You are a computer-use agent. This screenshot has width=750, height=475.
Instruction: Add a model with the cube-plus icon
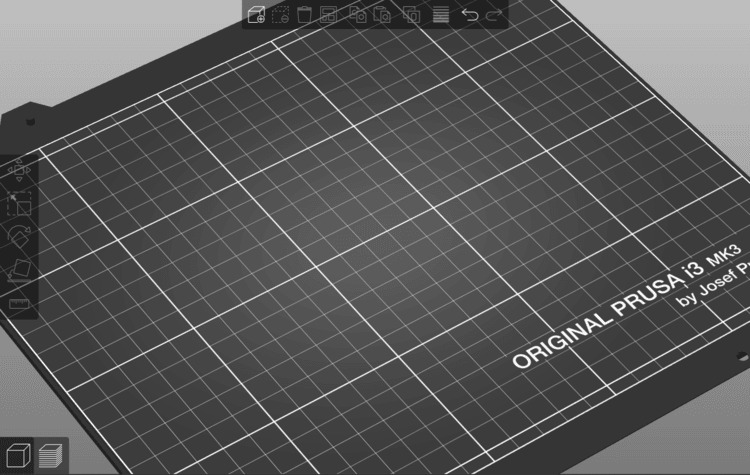[x=256, y=14]
